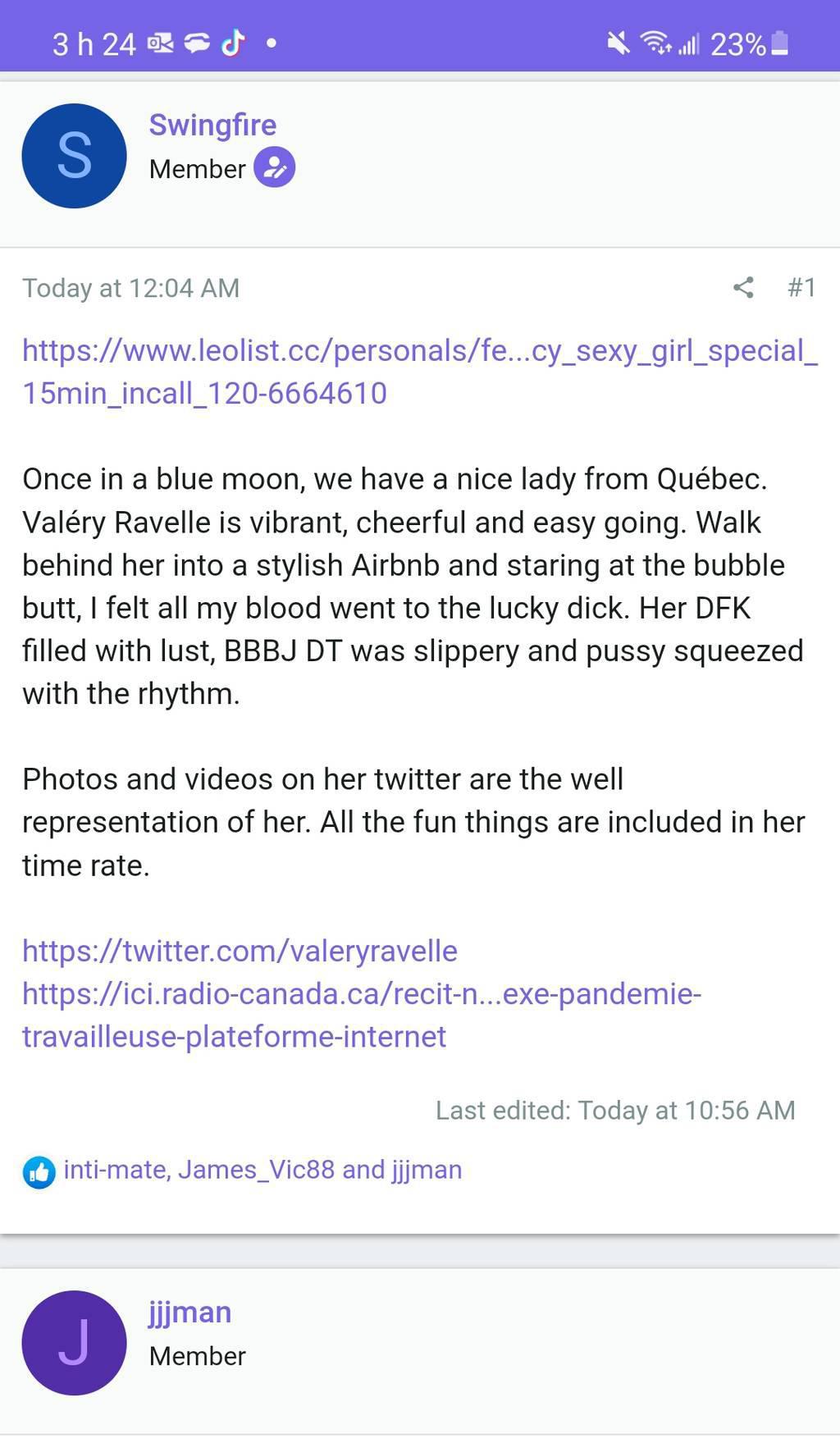Tap the Wi-Fi signal icon in status bar
840x1456 pixels.
pos(655,43)
